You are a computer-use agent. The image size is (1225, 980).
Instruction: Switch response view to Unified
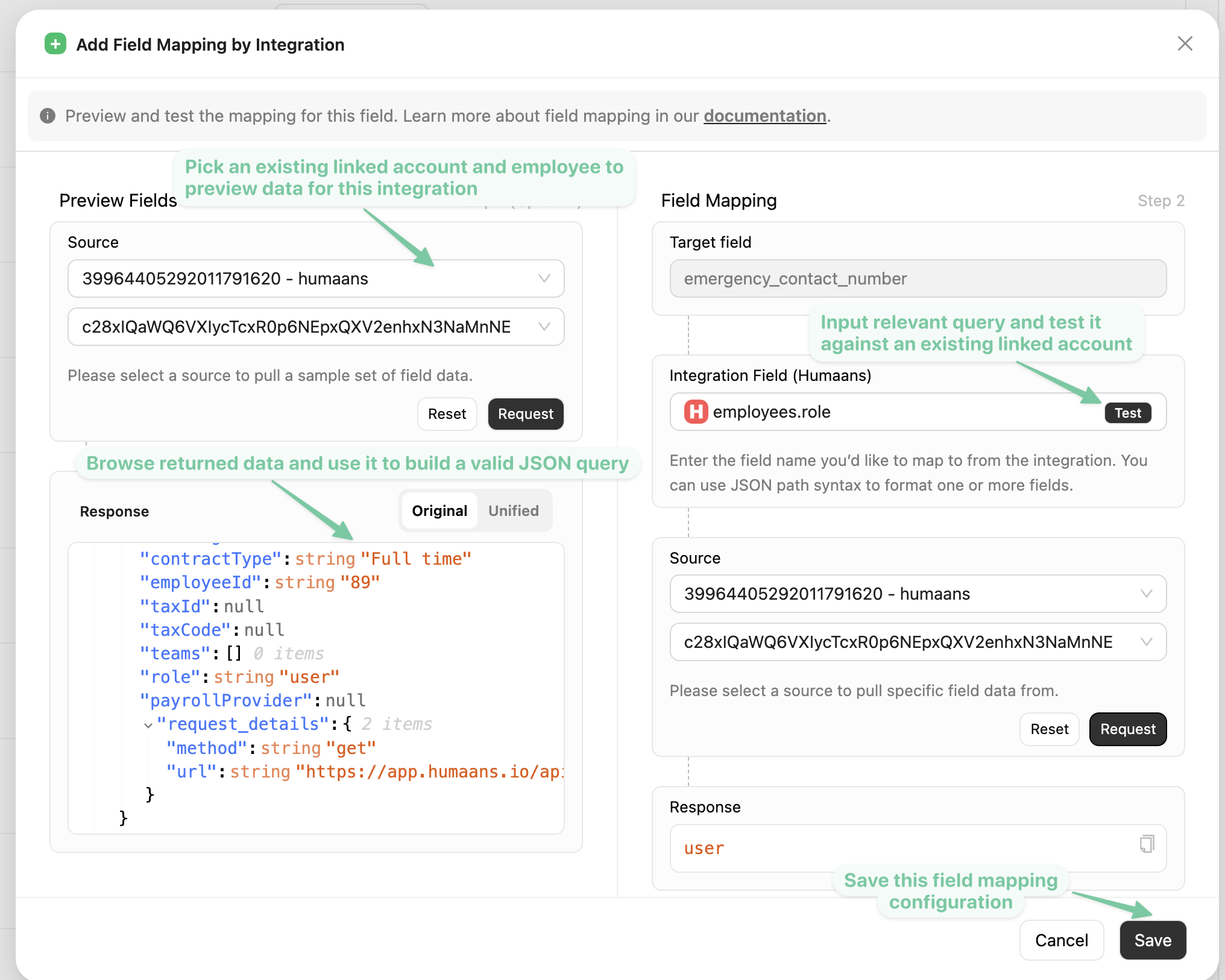[513, 510]
